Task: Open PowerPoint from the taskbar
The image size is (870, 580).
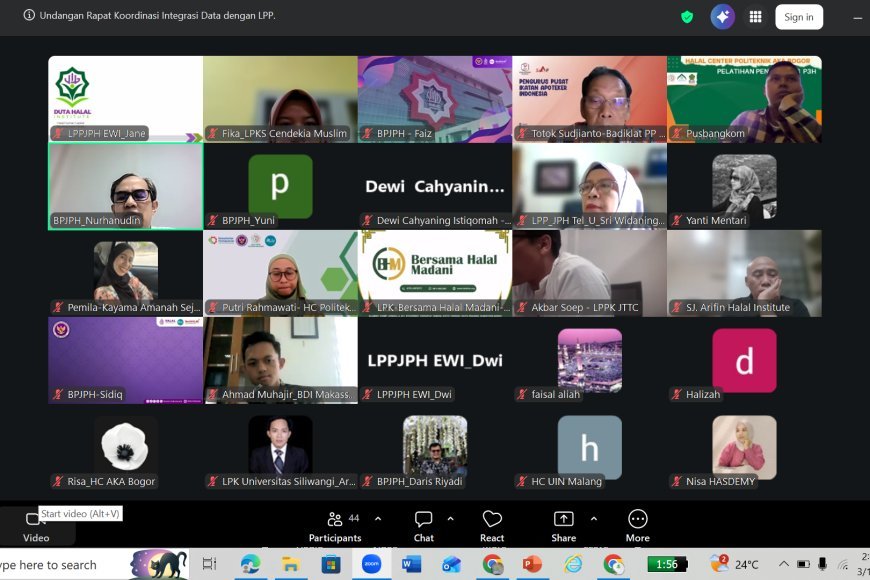Action: coord(532,564)
